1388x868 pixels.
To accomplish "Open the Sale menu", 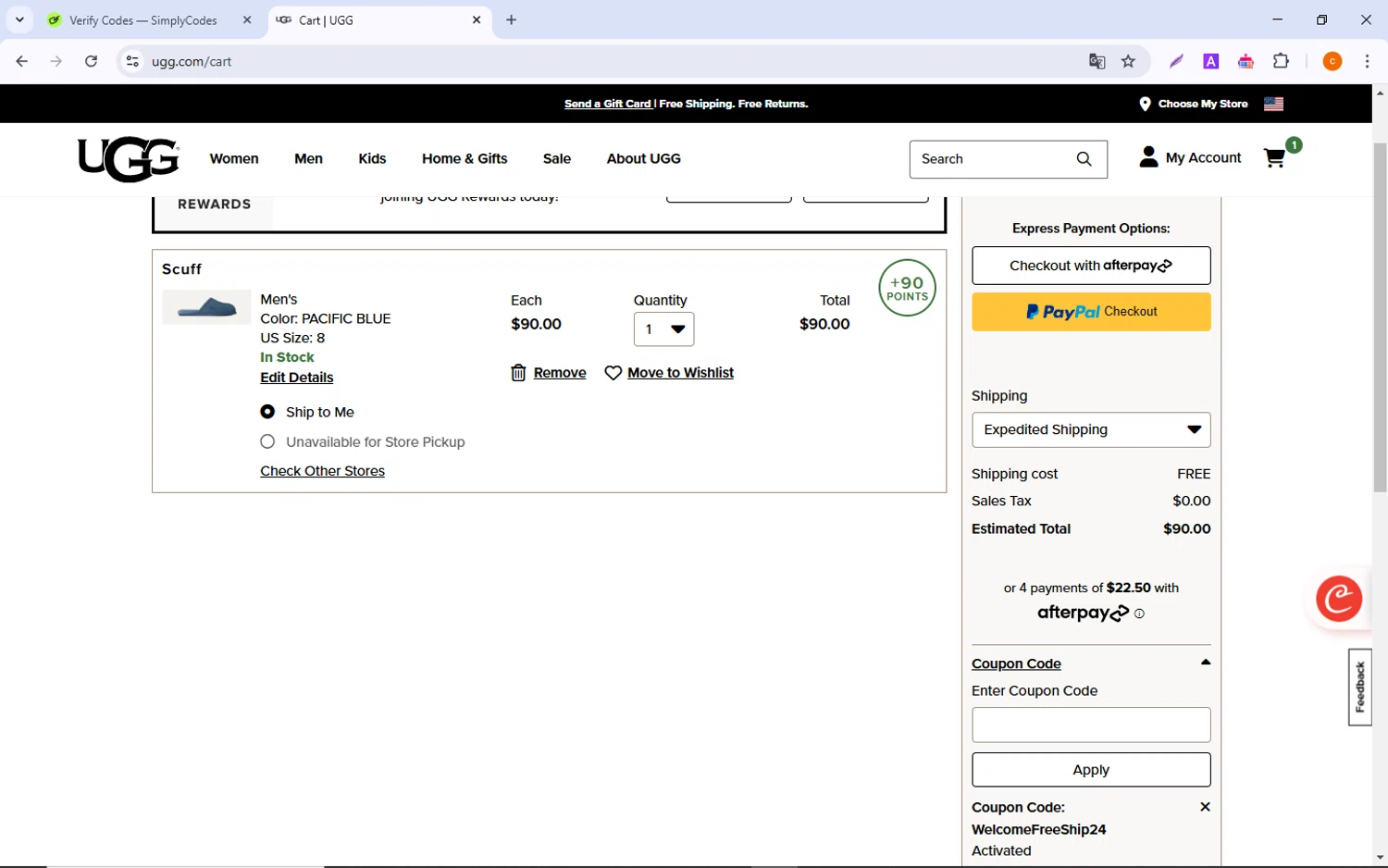I will [557, 158].
